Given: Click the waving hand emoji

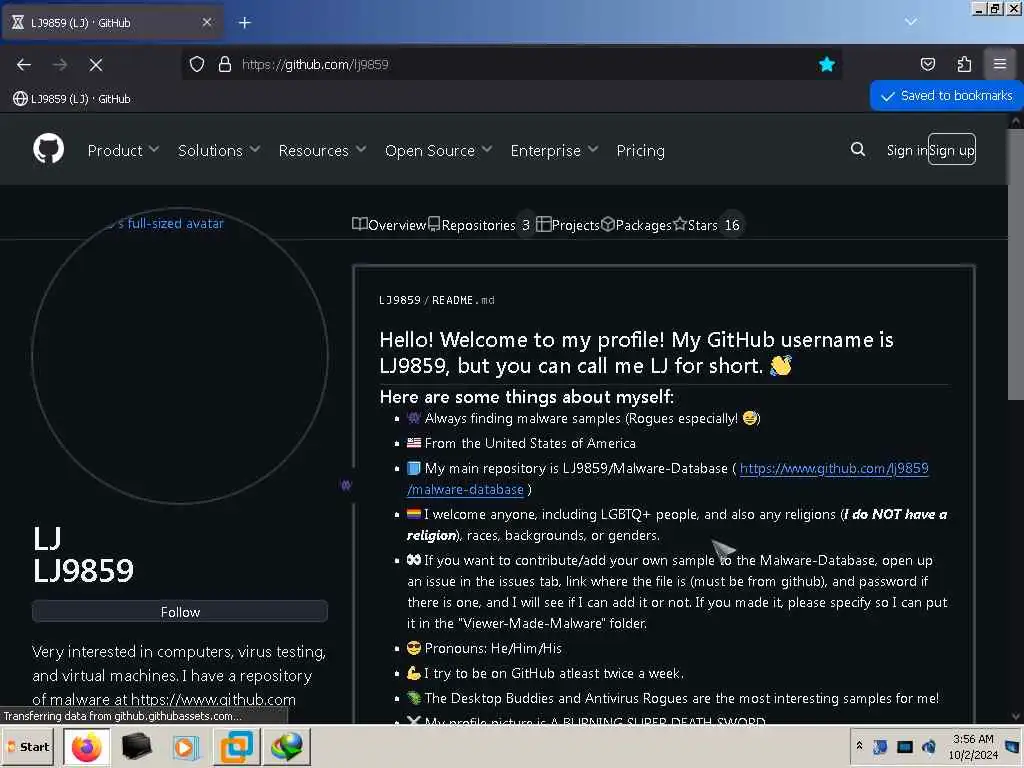Looking at the screenshot, I should pos(780,365).
